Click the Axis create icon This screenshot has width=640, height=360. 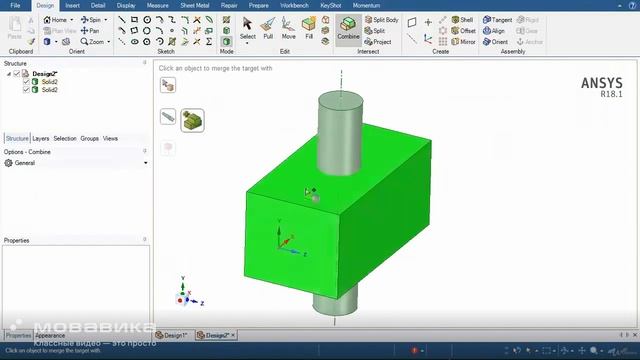pyautogui.click(x=412, y=39)
